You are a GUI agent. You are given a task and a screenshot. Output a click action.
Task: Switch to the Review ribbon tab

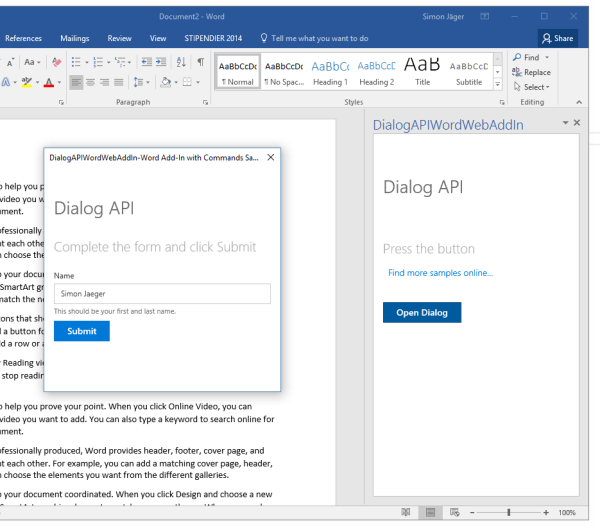click(x=119, y=38)
